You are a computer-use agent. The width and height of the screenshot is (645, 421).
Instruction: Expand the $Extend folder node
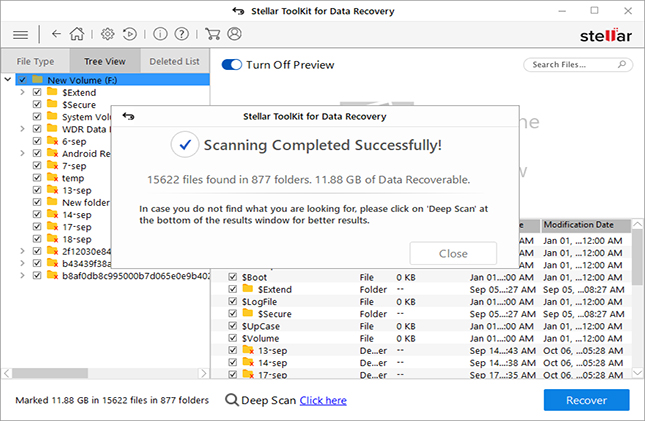23,91
